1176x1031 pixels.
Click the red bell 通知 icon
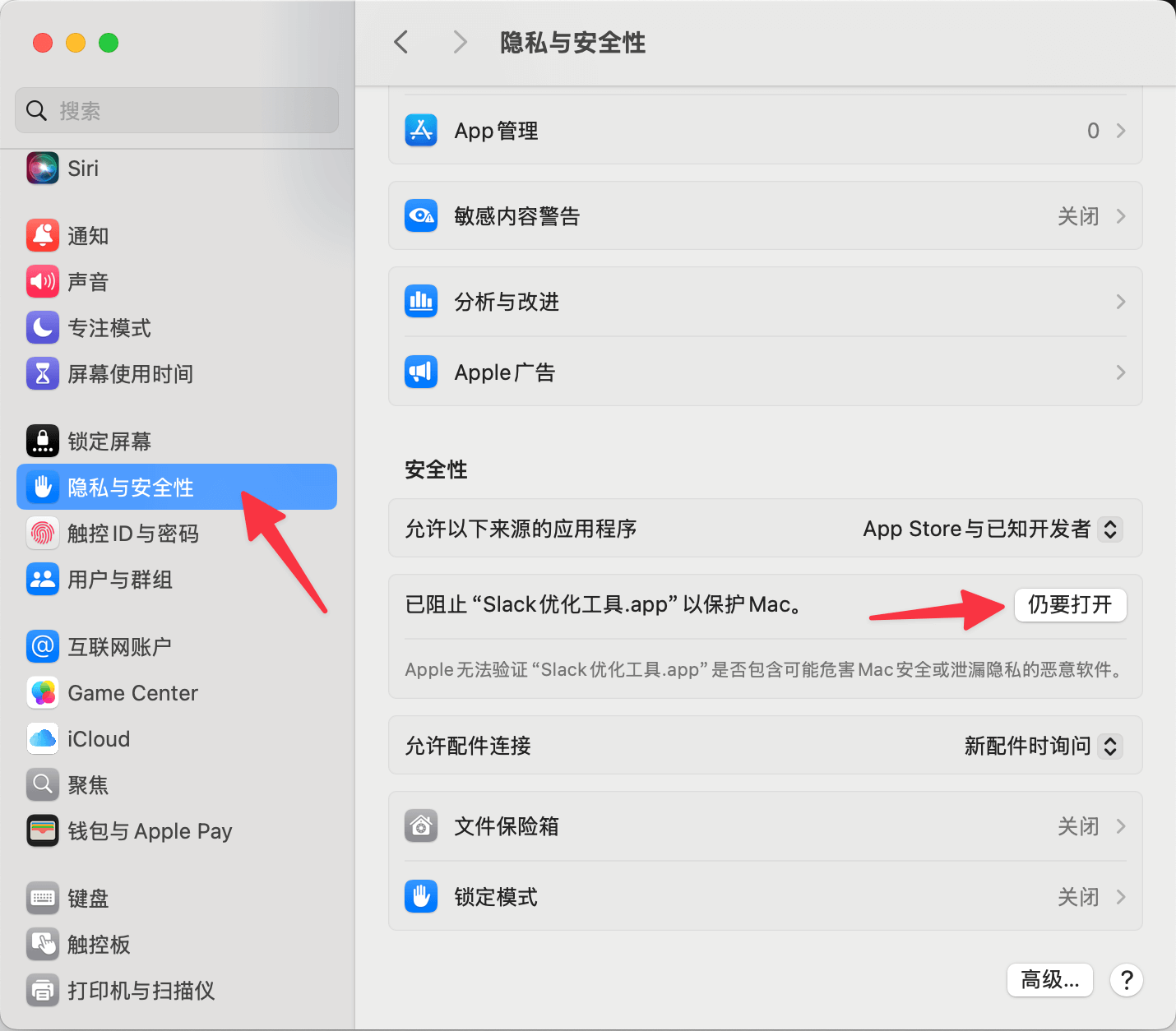pos(43,236)
